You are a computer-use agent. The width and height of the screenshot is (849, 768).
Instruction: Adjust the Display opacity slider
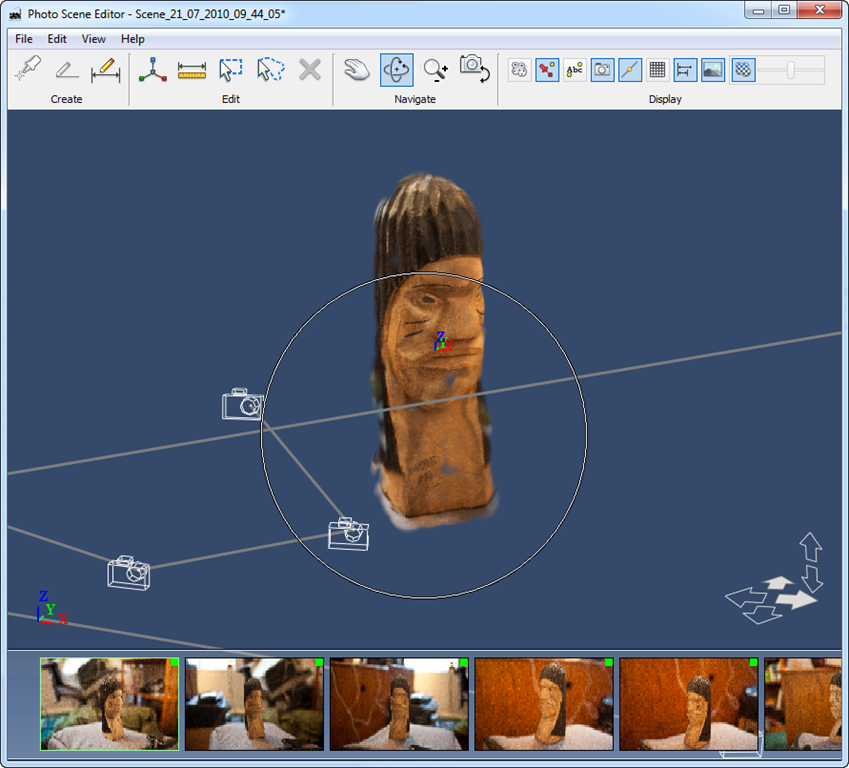(x=792, y=69)
